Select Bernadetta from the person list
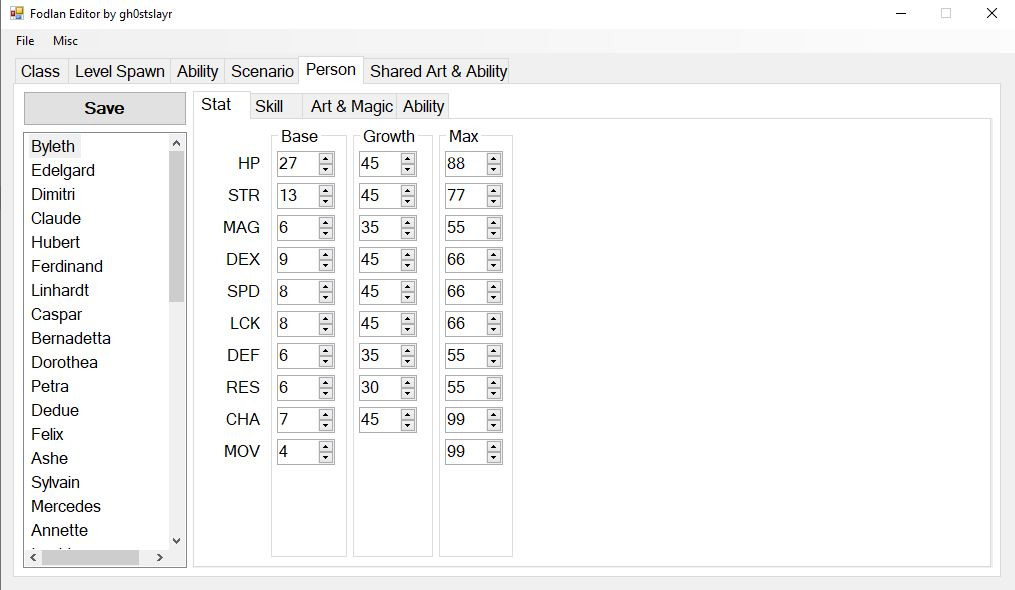The width and height of the screenshot is (1015, 590). coord(71,338)
